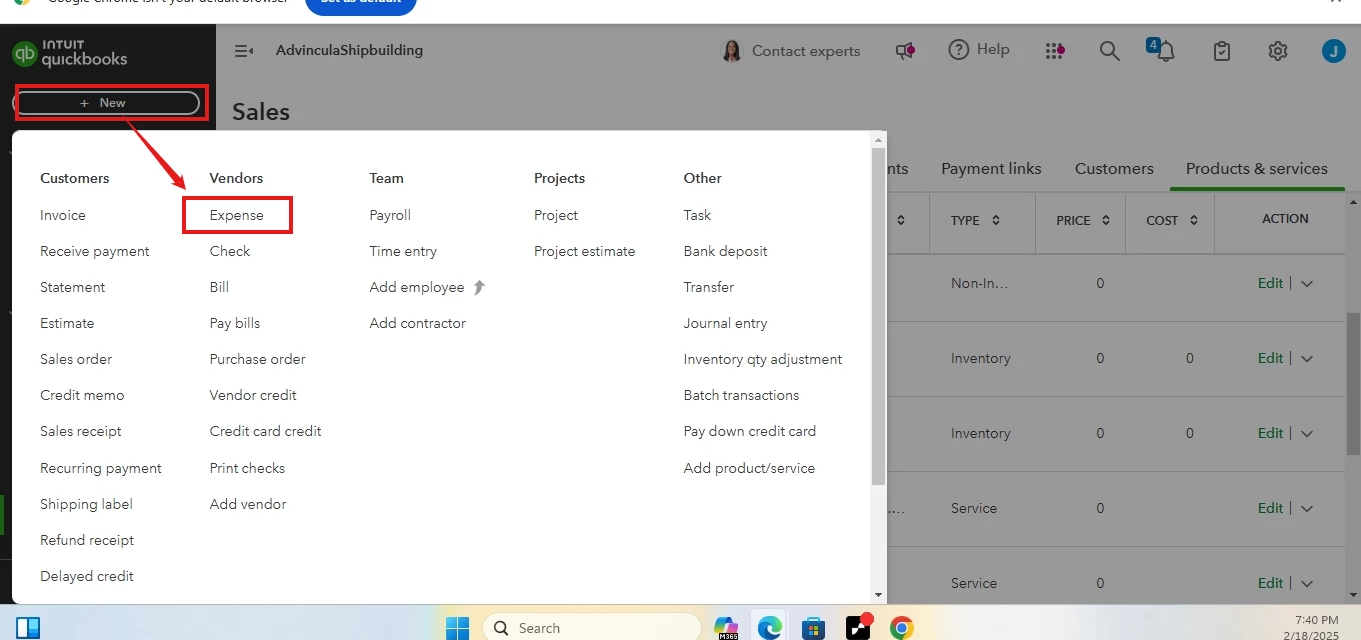Screen dimensions: 1361x640
Task: Click Edit link for first Inventory row
Action: (1270, 358)
